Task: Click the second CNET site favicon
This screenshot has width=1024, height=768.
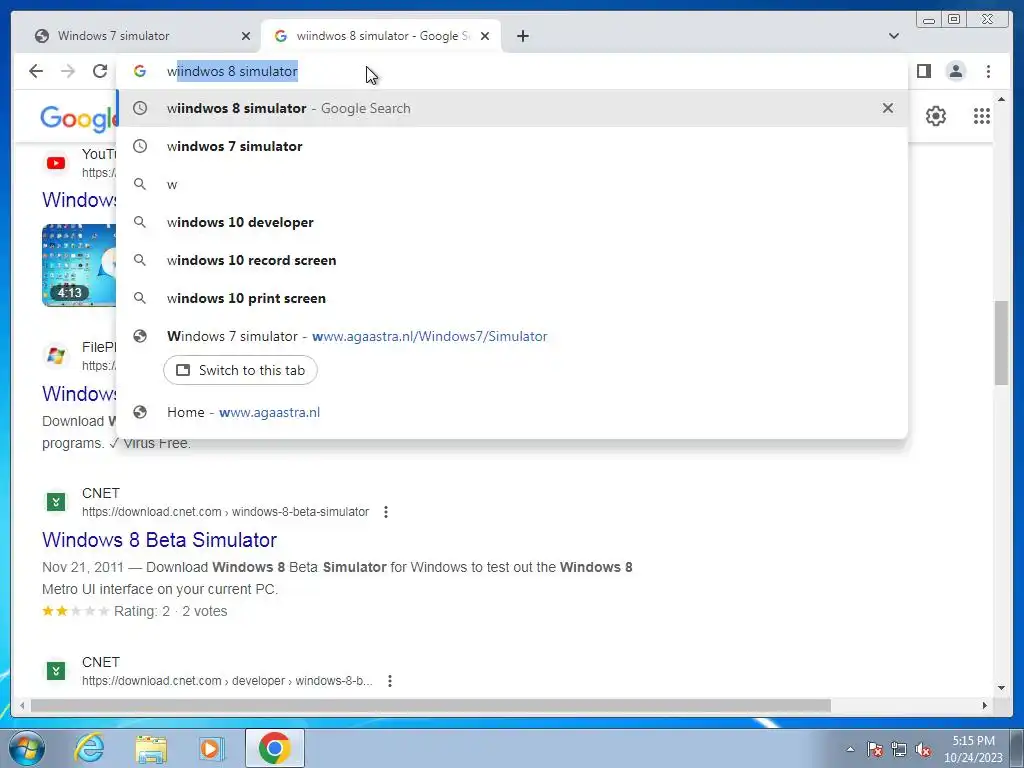Action: [x=56, y=671]
